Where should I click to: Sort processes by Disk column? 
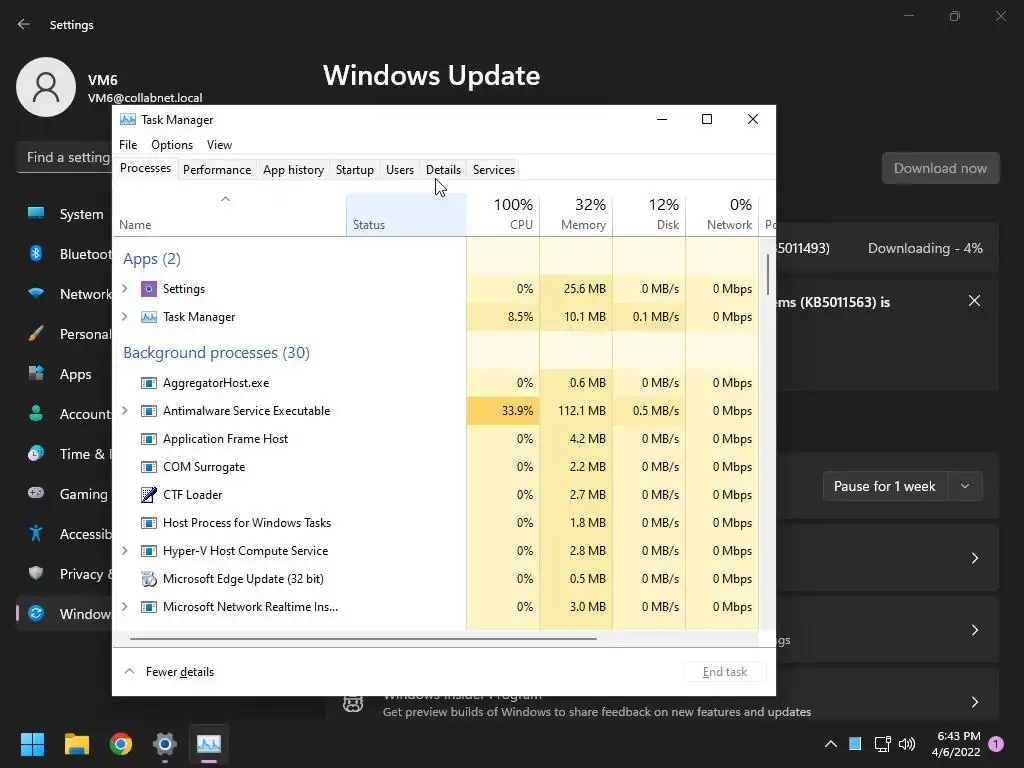649,214
